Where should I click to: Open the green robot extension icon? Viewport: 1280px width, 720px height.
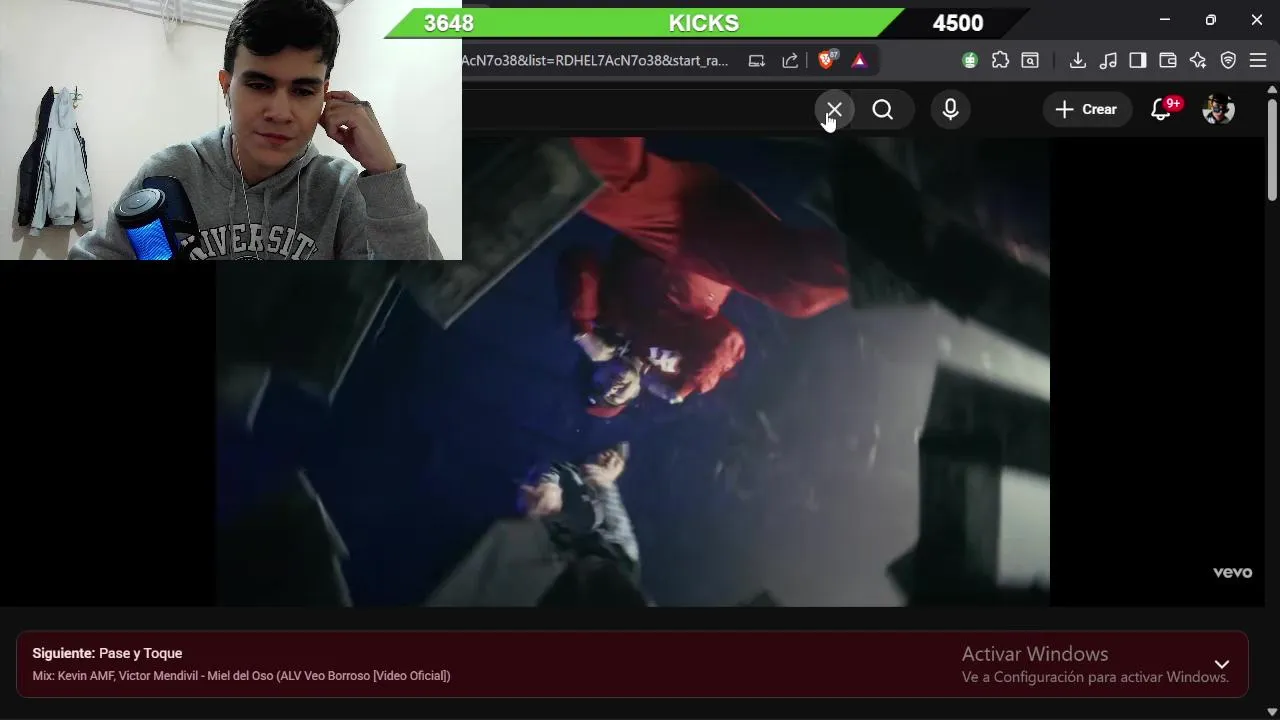(970, 60)
